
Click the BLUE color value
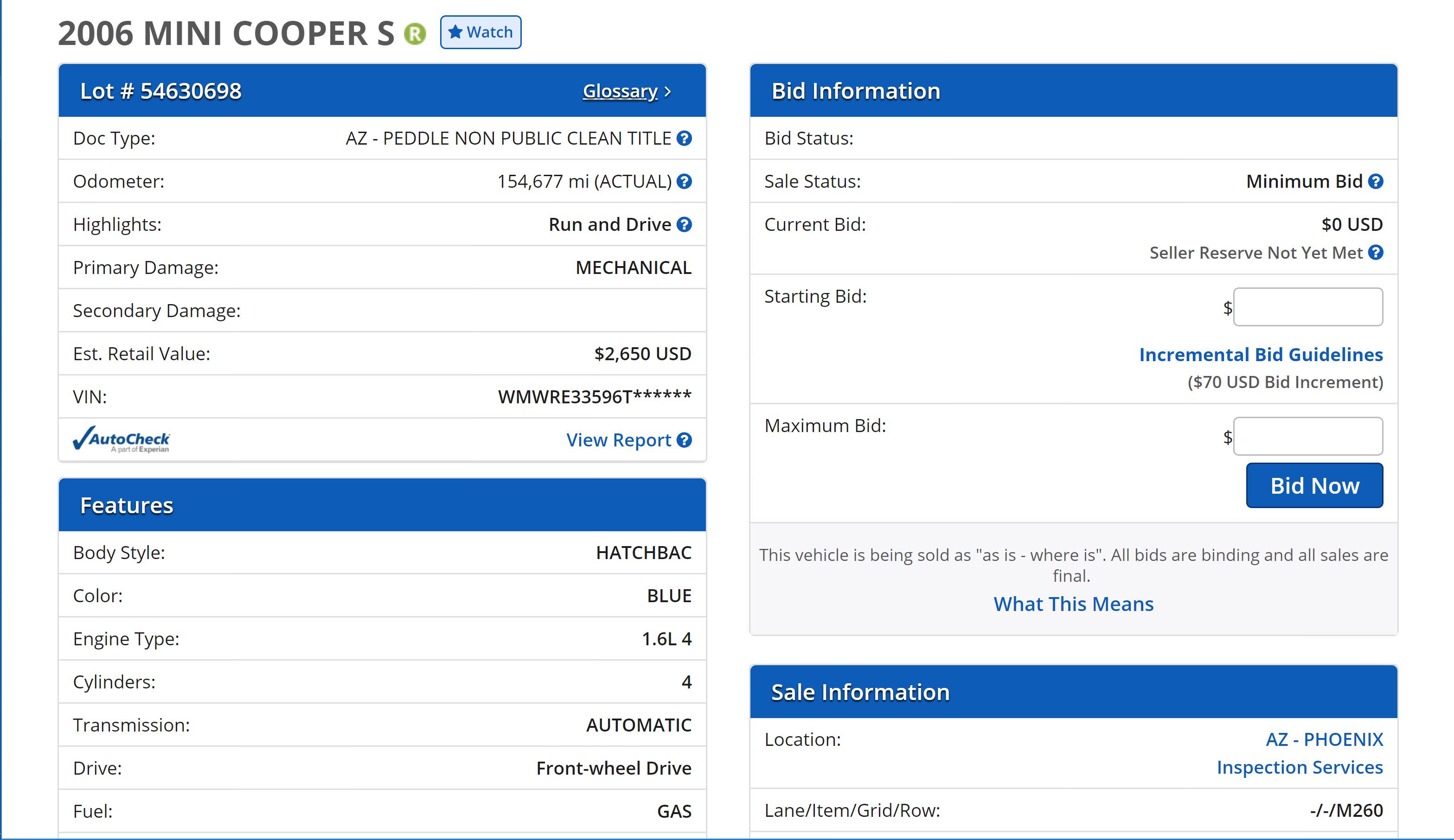click(669, 596)
